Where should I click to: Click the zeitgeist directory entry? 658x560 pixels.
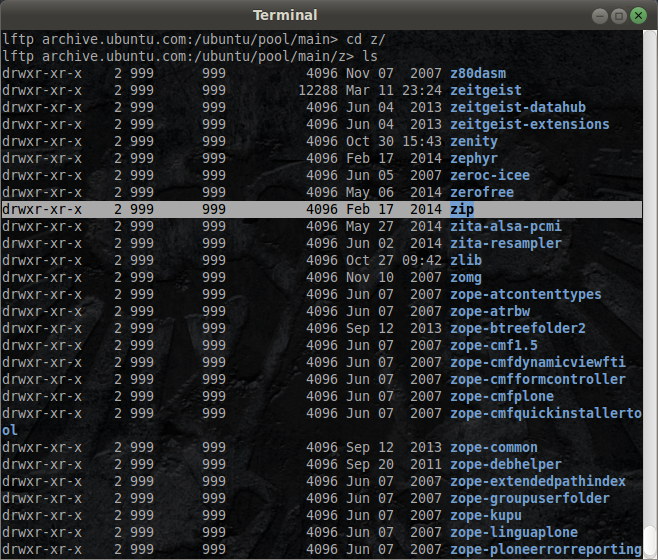(x=486, y=90)
